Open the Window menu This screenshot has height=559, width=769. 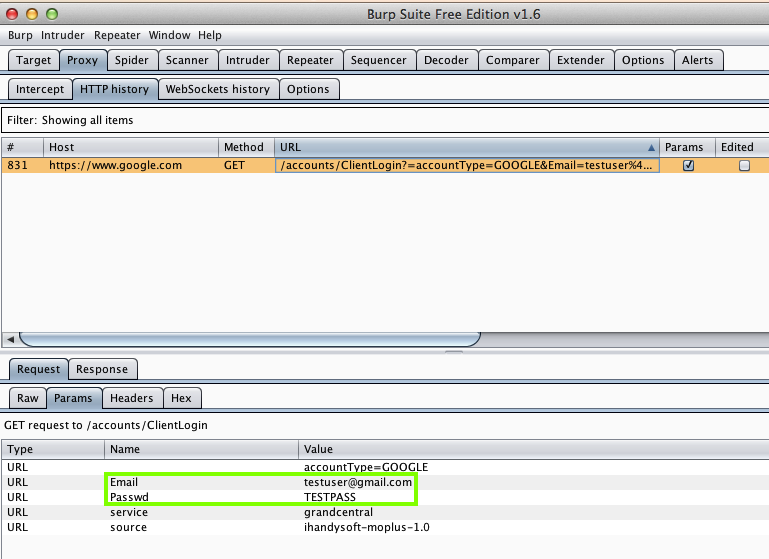(169, 35)
